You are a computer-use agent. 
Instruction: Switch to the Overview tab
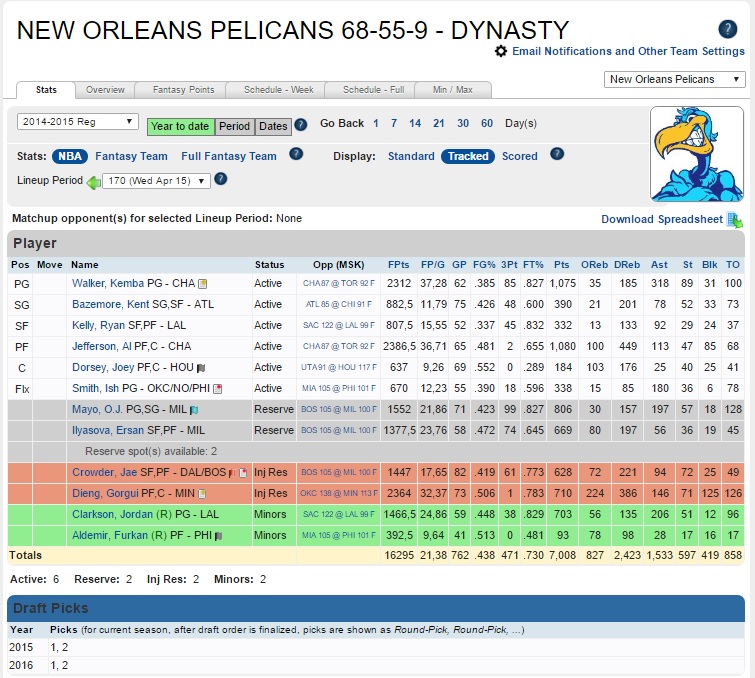[x=105, y=90]
